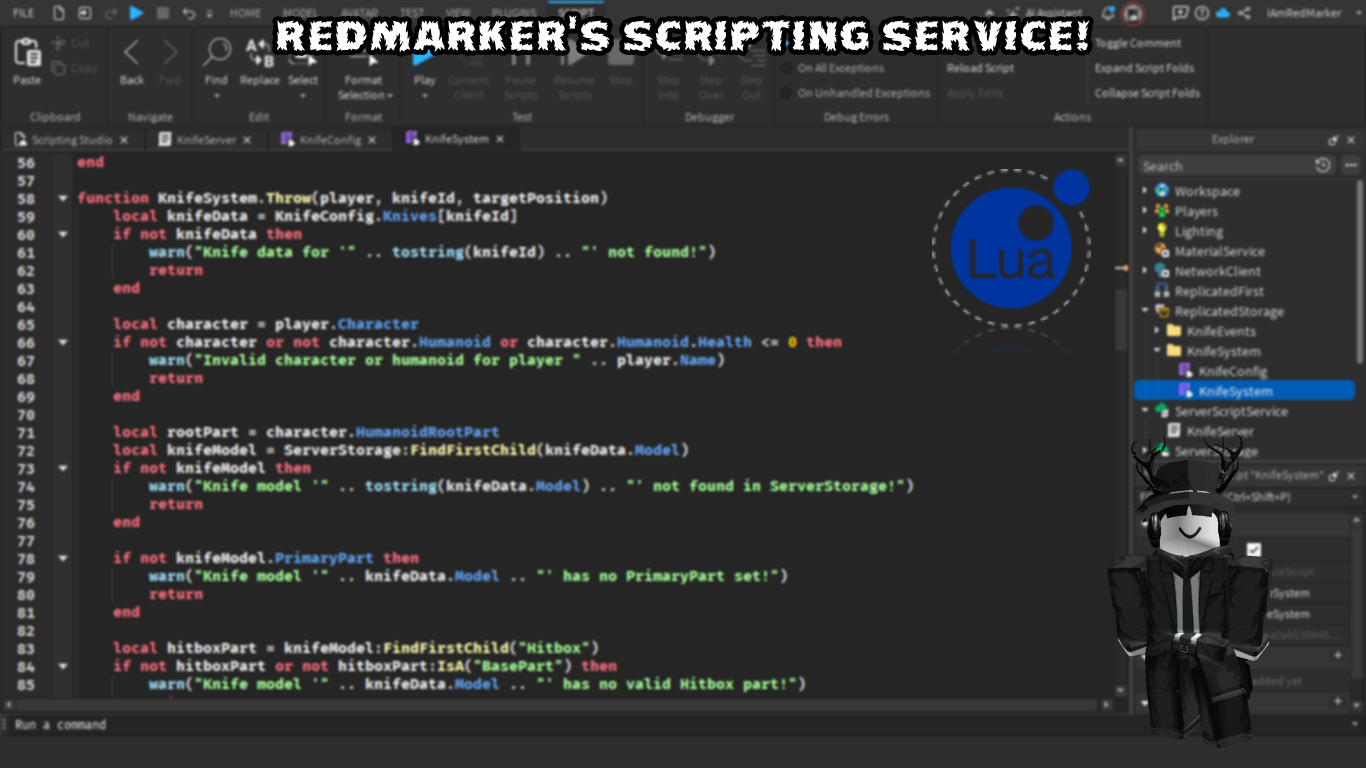This screenshot has height=768, width=1366.
Task: Click the stop square in quick access bar
Action: pos(163,13)
